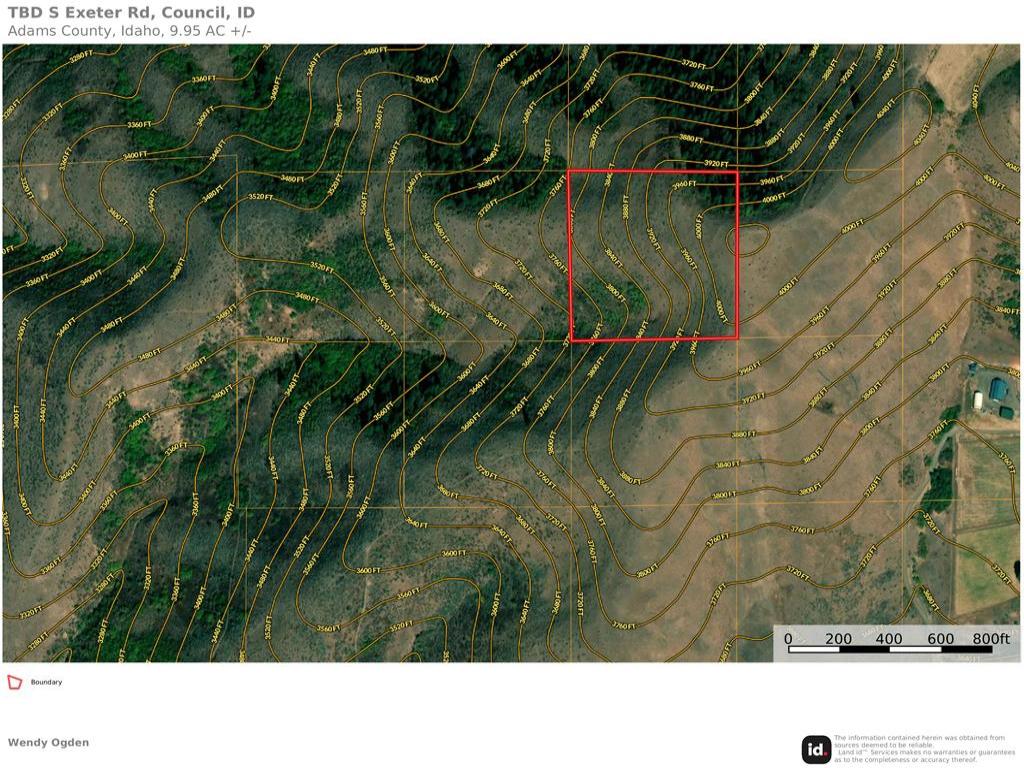Click the map distance scale bar
The height and width of the screenshot is (768, 1024).
pyautogui.click(x=890, y=649)
